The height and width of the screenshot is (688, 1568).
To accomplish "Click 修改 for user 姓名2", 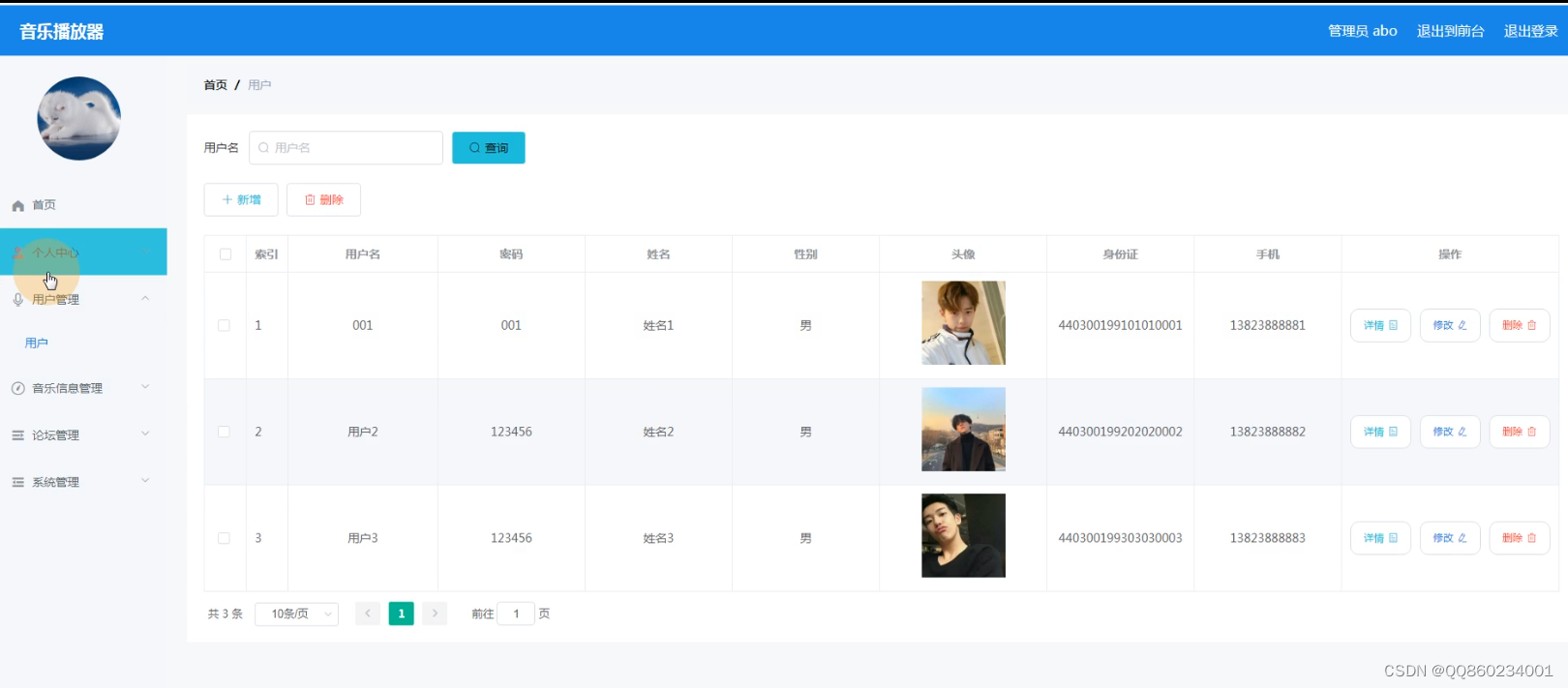I will (1450, 432).
